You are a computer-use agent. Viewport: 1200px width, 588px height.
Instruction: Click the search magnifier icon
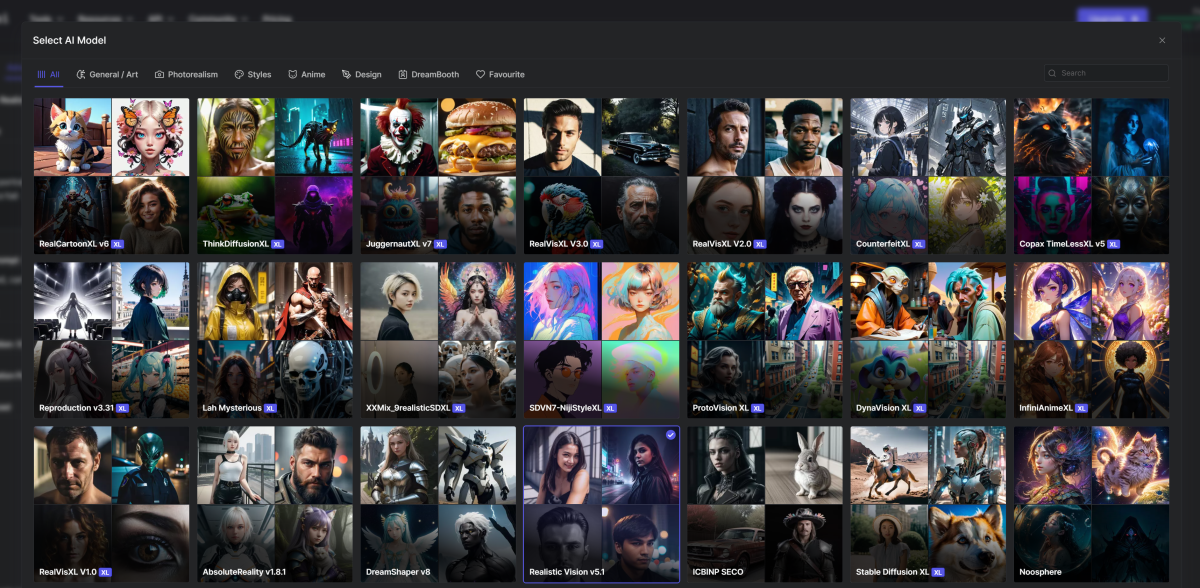[x=1053, y=73]
